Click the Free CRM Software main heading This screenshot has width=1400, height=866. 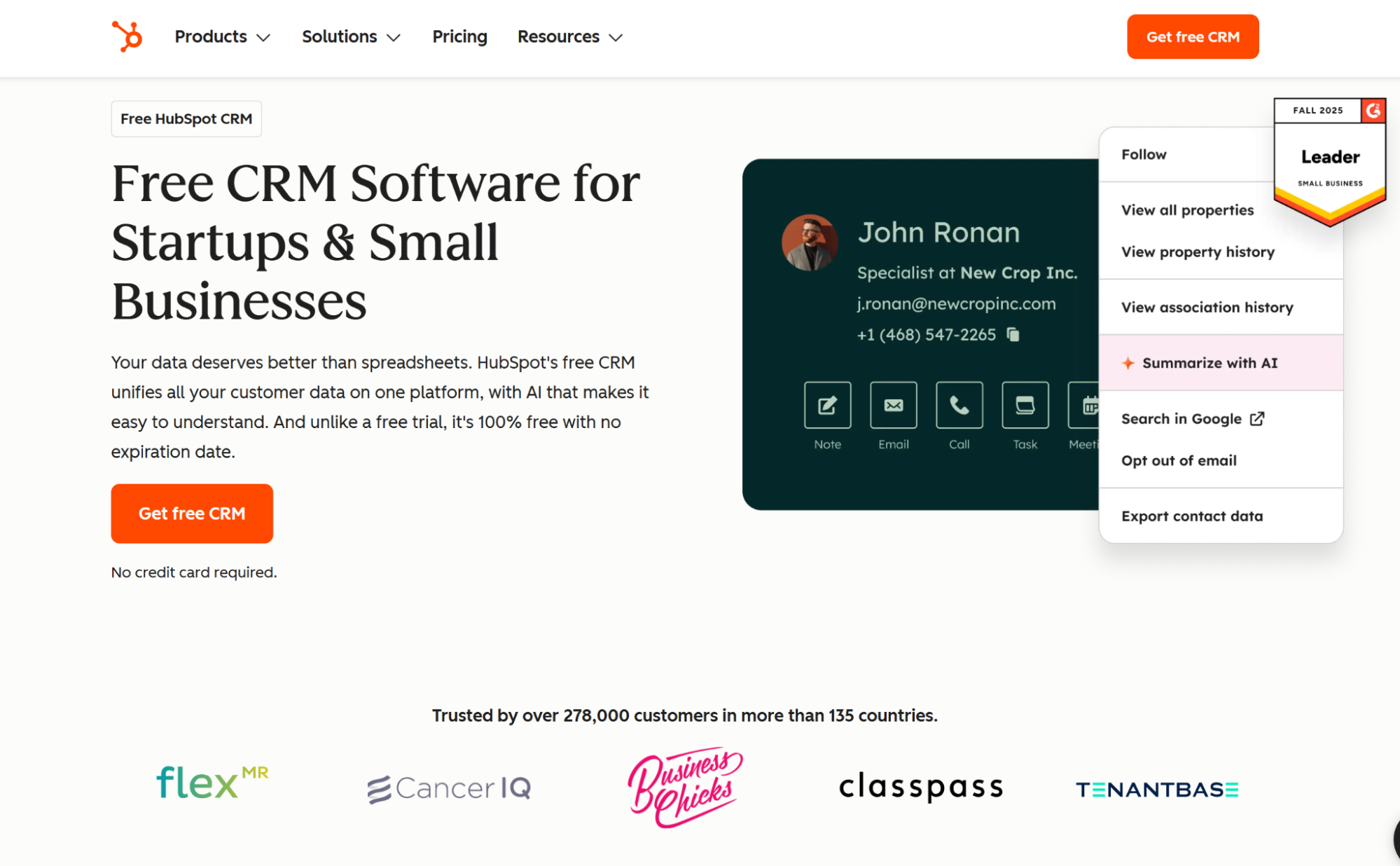coord(375,242)
